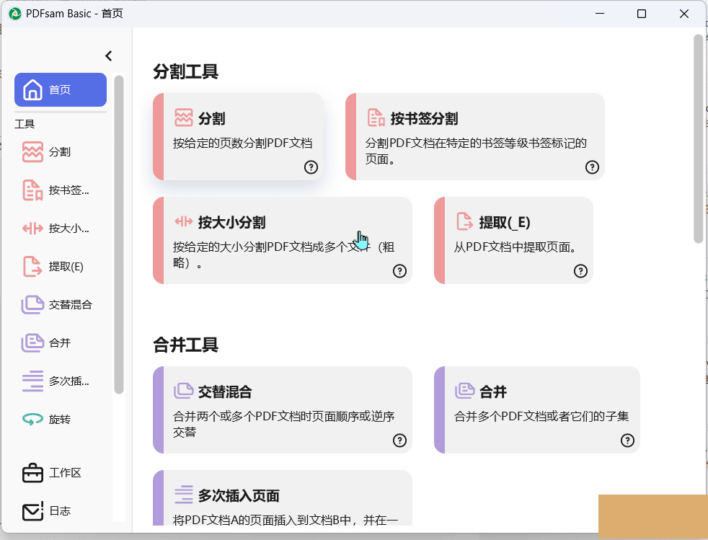Open the 多次插入页面 tool card
Viewport: 708px width, 540px height.
[282, 498]
